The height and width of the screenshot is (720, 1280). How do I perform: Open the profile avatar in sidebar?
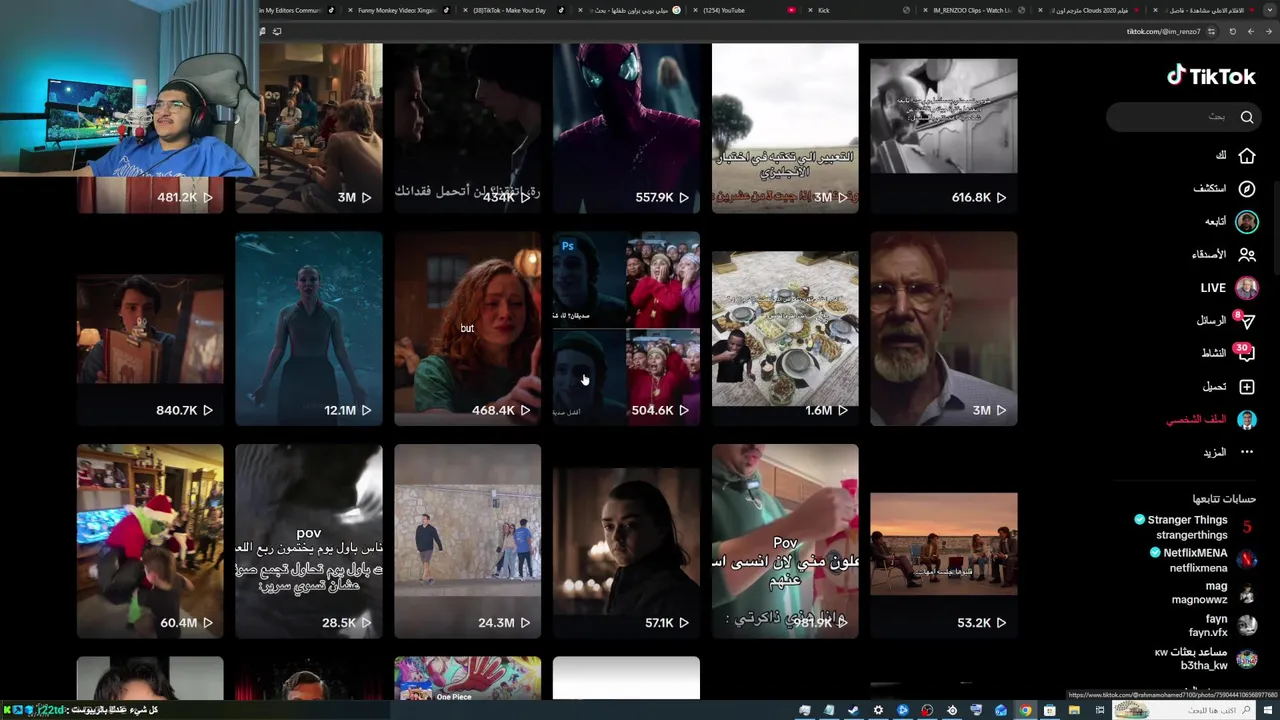1247,420
